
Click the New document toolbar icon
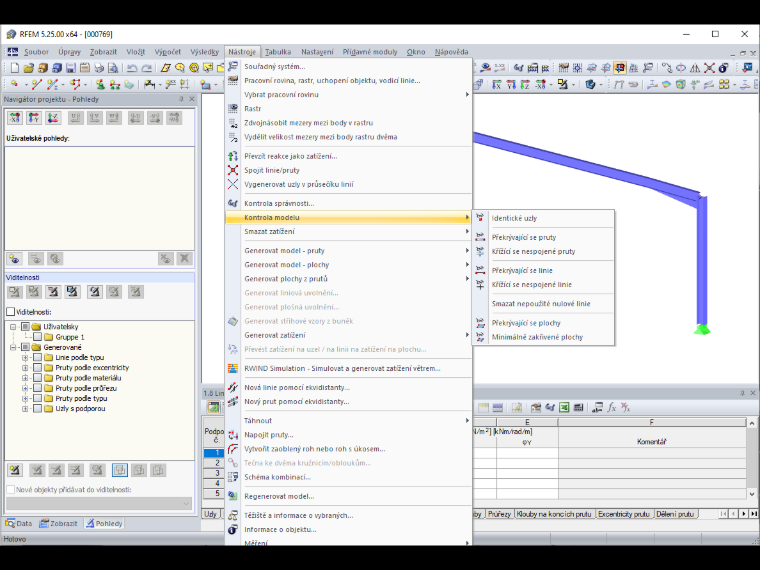15,68
